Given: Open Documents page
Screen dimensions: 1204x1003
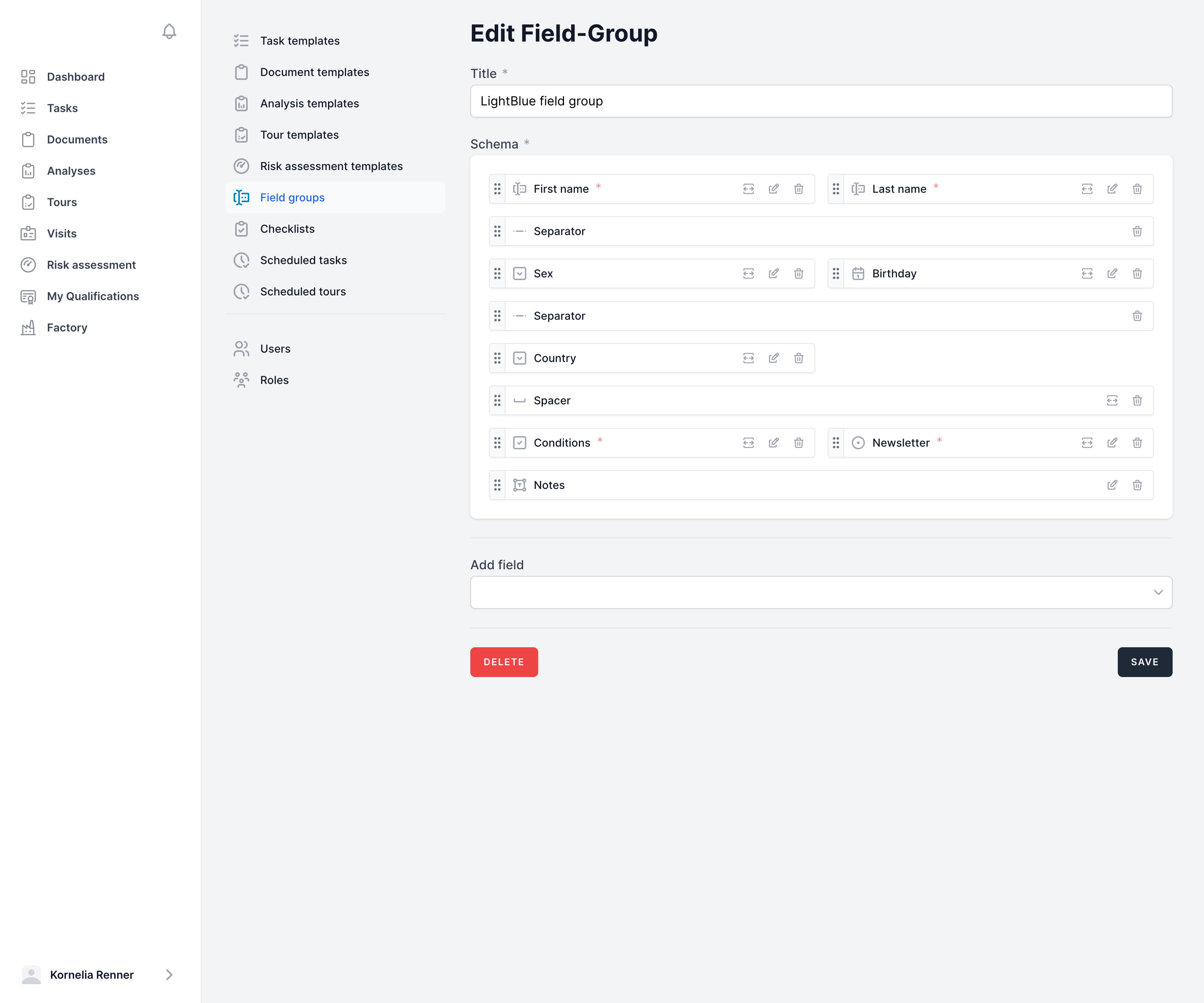Looking at the screenshot, I should 77,140.
